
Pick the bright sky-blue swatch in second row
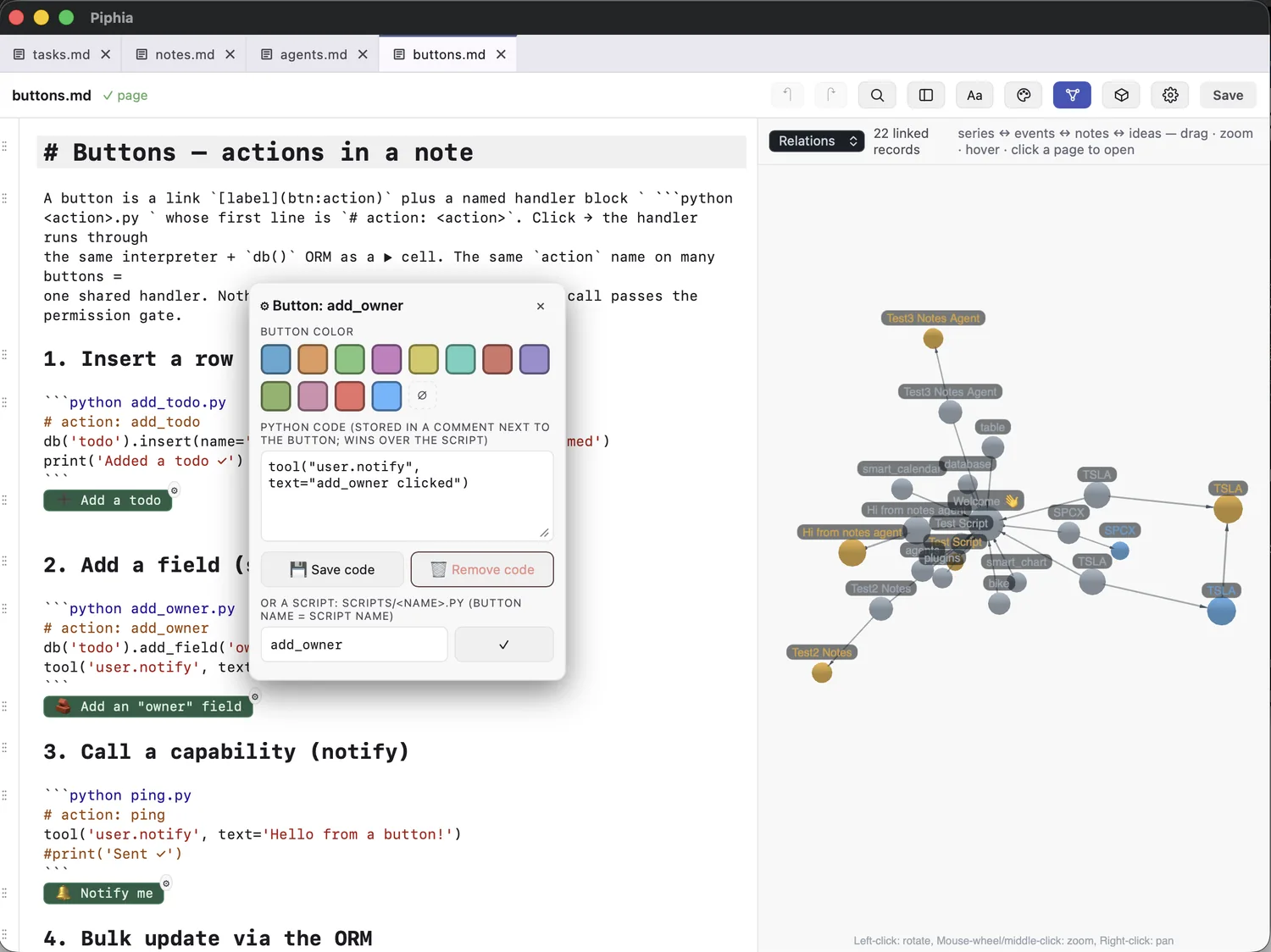(386, 396)
